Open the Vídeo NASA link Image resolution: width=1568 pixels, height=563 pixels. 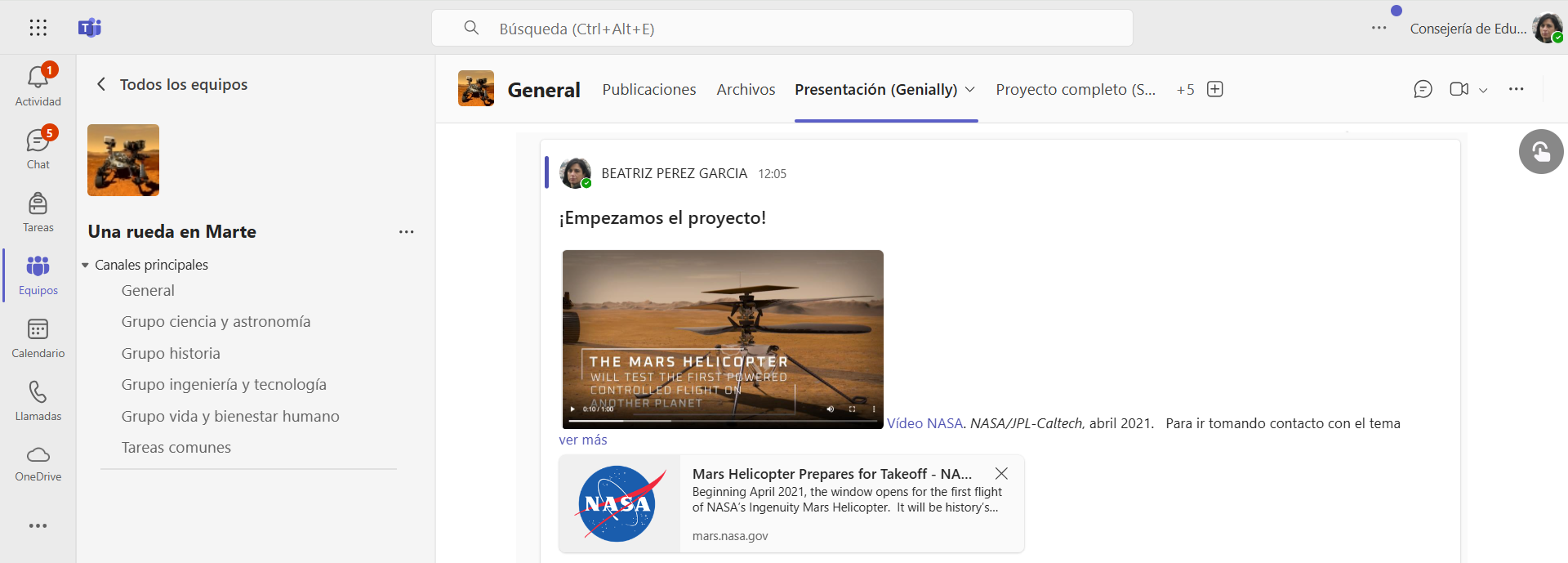click(x=924, y=423)
